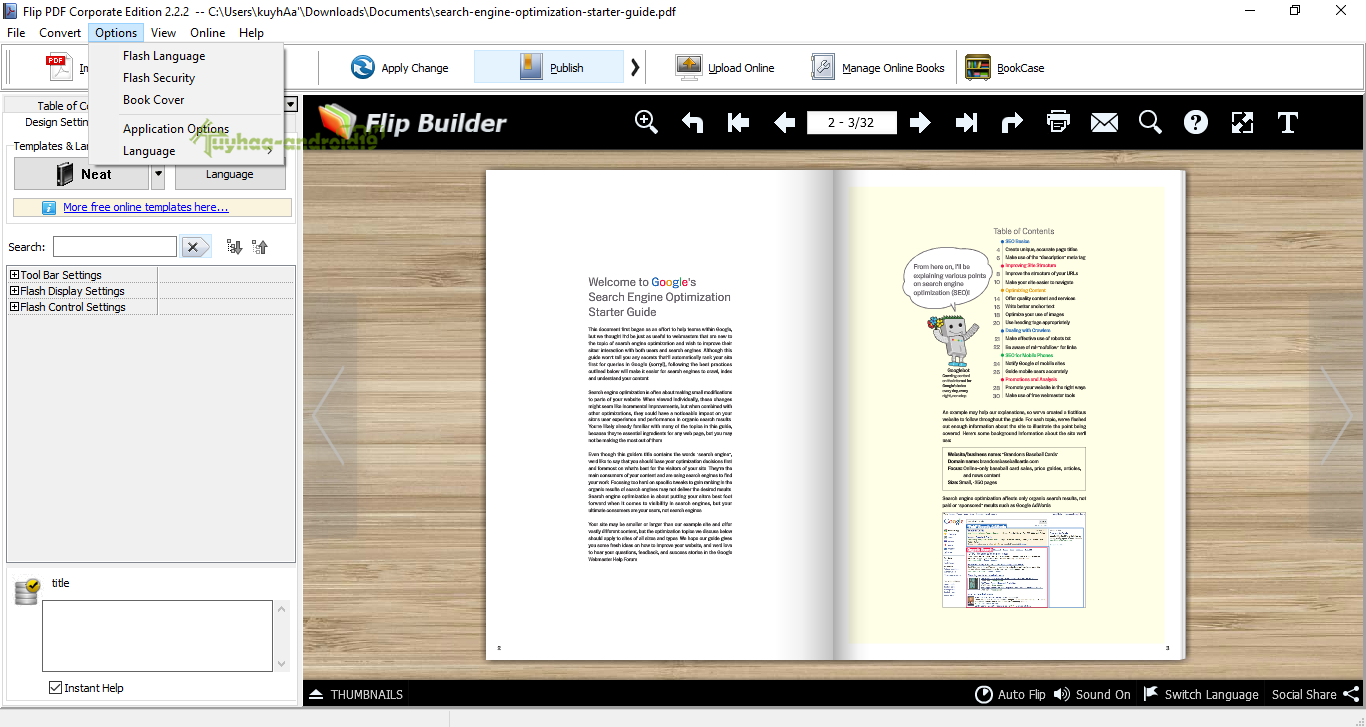The height and width of the screenshot is (727, 1366).
Task: Open the File menu
Action: tap(16, 33)
